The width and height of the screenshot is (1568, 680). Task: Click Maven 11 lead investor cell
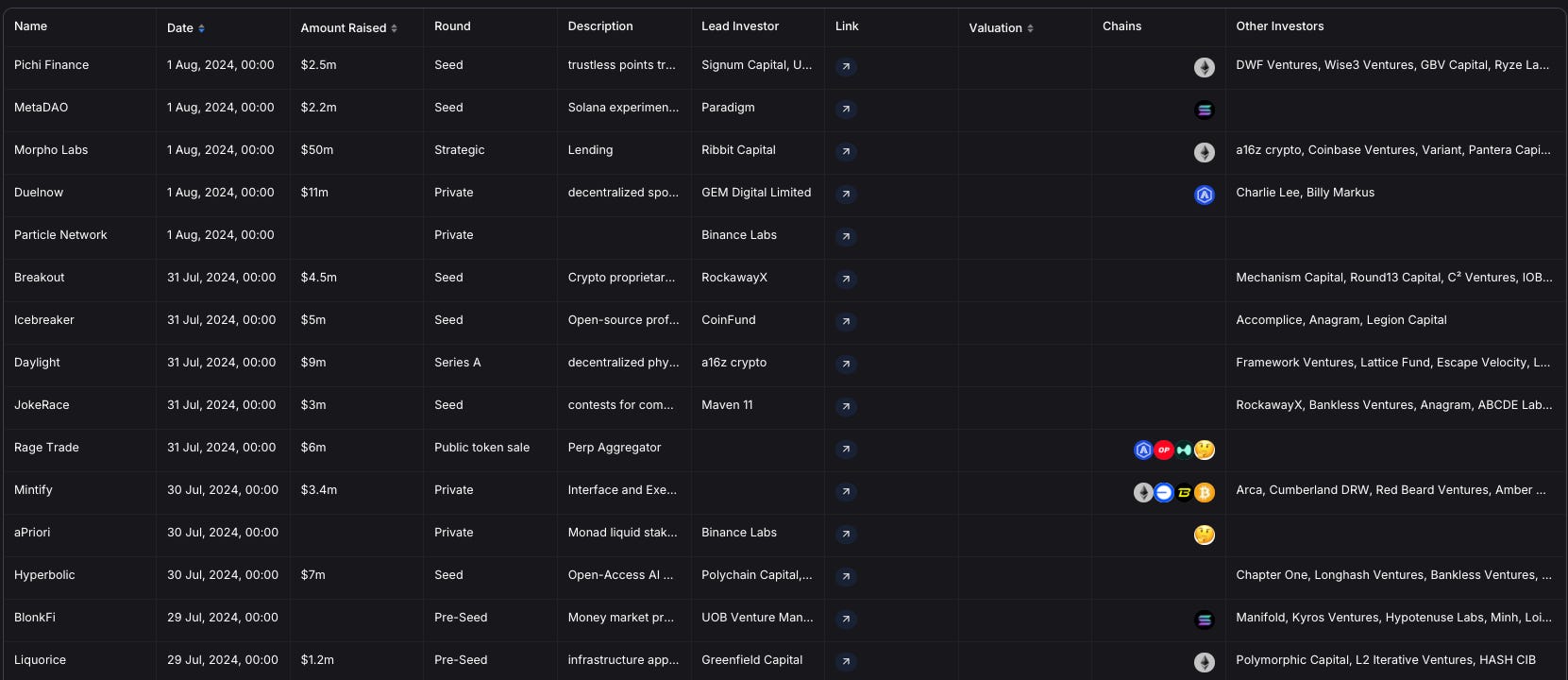click(727, 405)
